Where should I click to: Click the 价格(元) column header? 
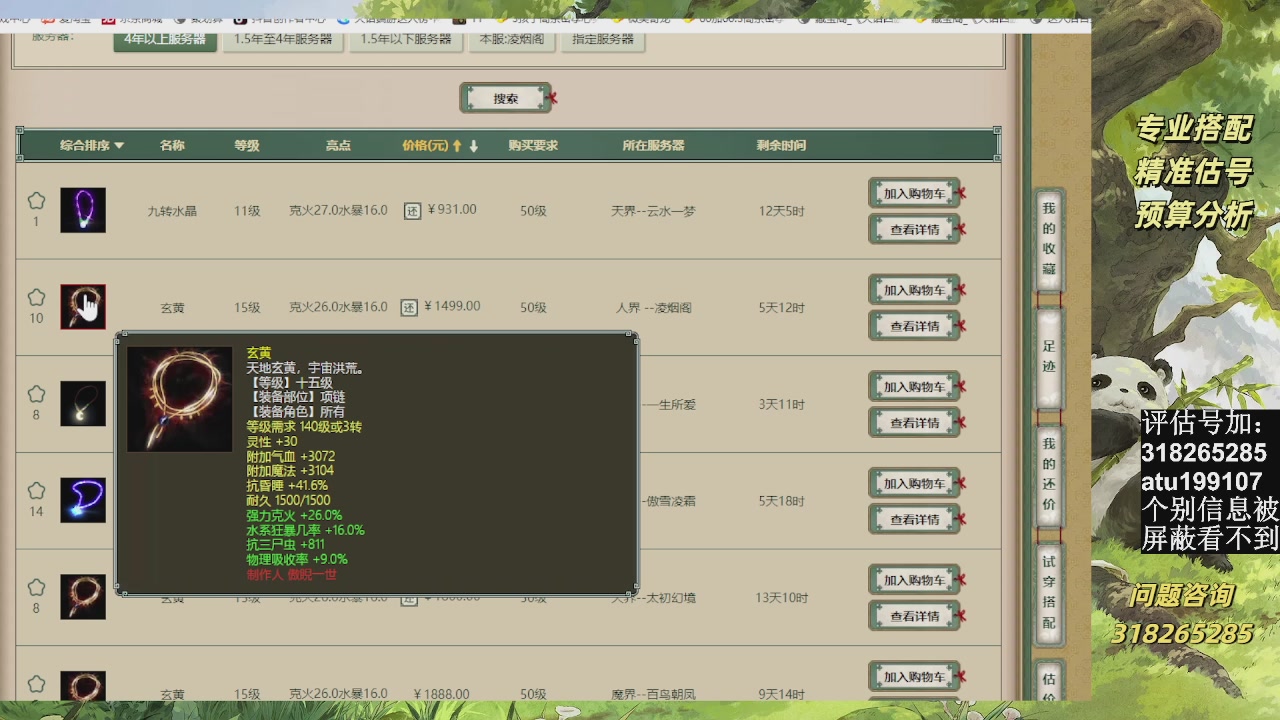(x=425, y=146)
